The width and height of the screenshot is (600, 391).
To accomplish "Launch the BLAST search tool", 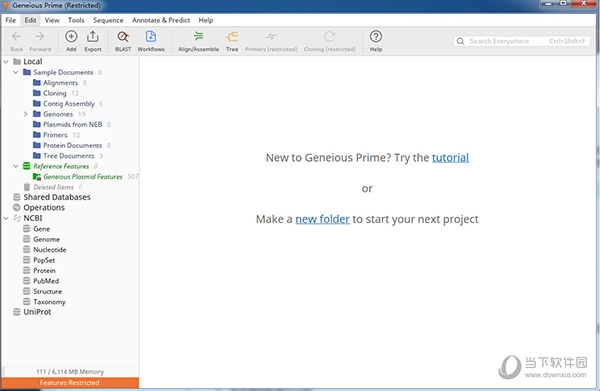I will 123,37.
